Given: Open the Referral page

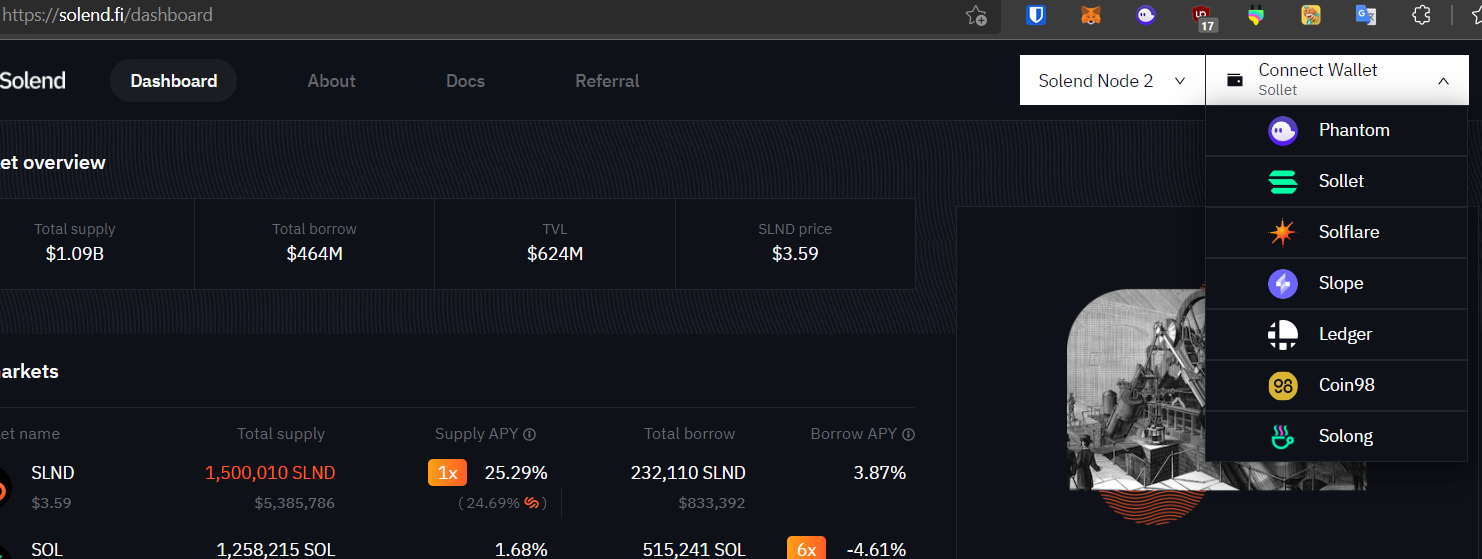Looking at the screenshot, I should (607, 81).
